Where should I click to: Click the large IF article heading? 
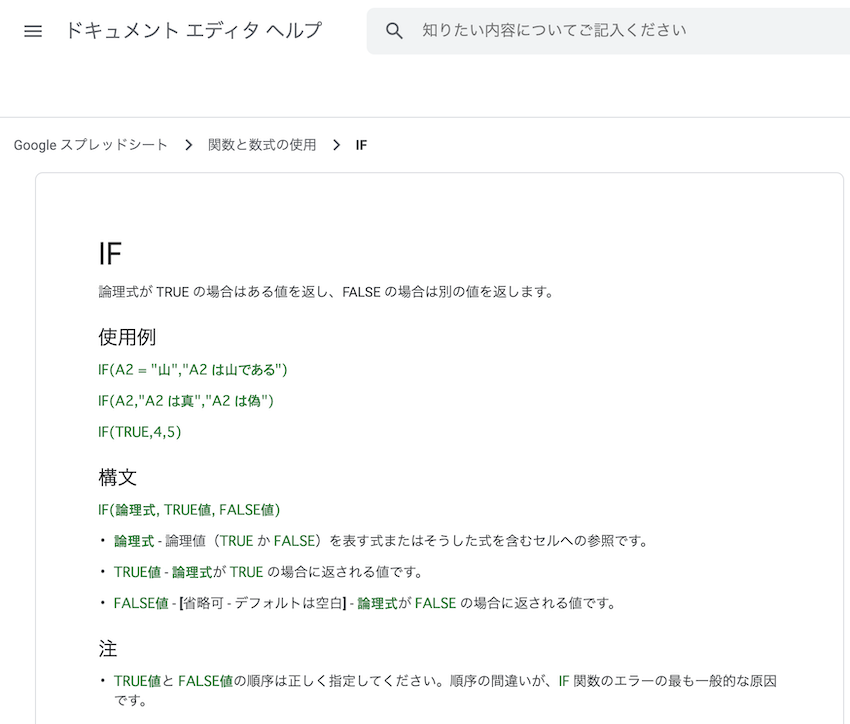pos(110,254)
